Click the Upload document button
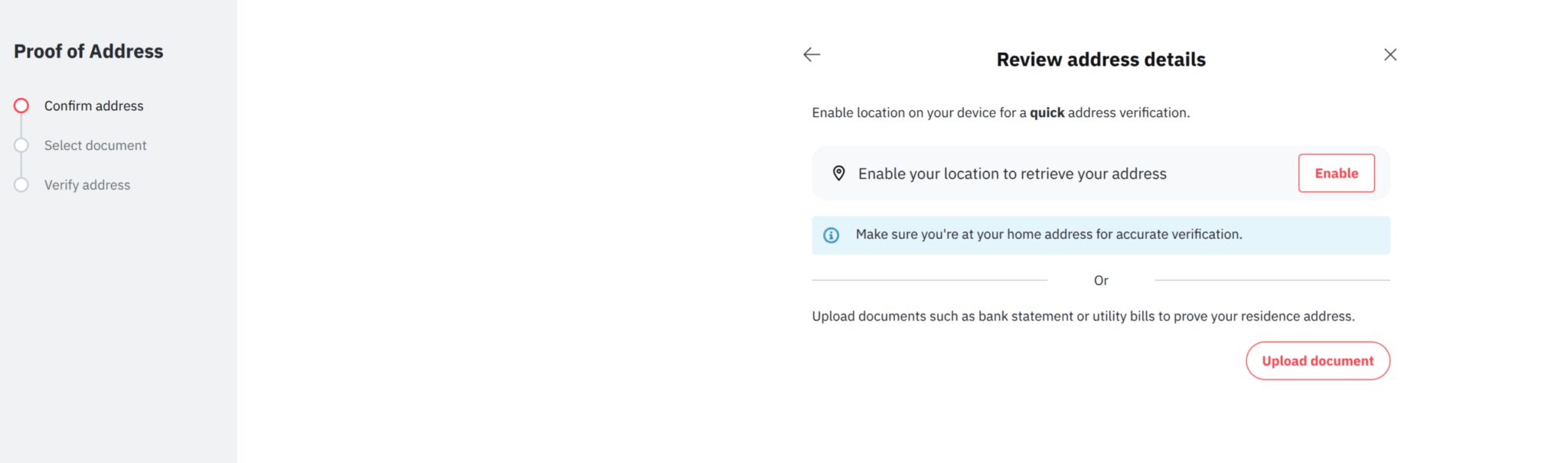This screenshot has height=463, width=1568. pos(1317,361)
